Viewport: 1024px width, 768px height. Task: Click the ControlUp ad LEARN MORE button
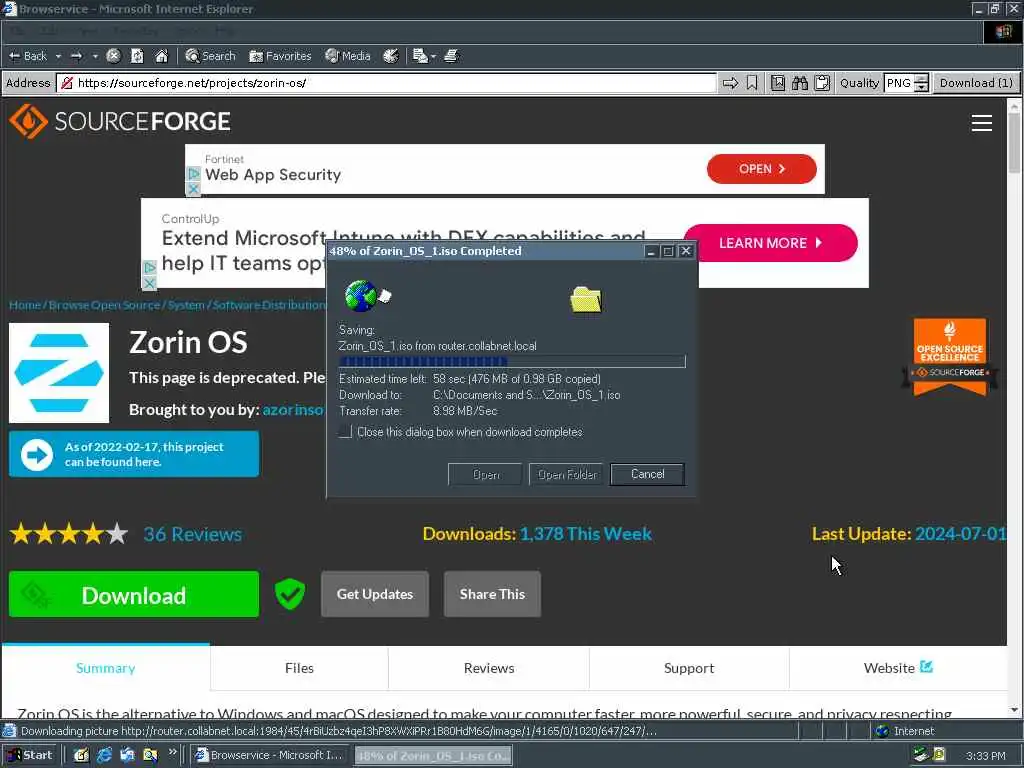(771, 243)
